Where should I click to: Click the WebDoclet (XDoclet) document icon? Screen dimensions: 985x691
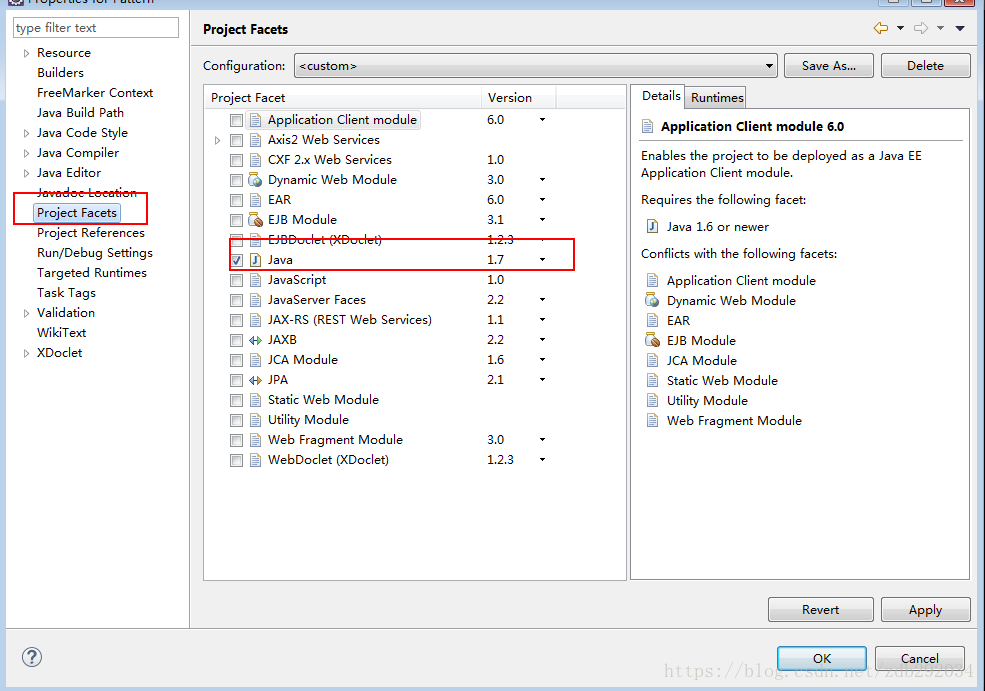coord(255,460)
